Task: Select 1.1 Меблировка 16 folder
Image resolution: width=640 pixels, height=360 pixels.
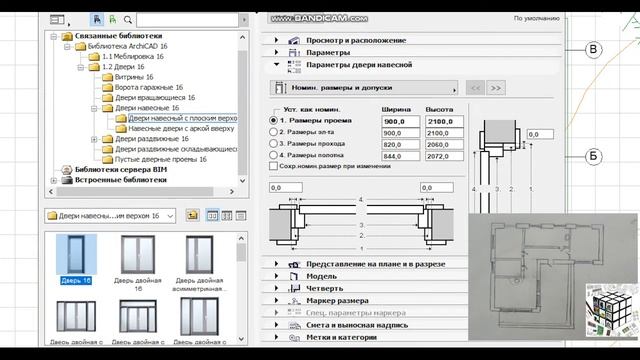Action: 133,56
